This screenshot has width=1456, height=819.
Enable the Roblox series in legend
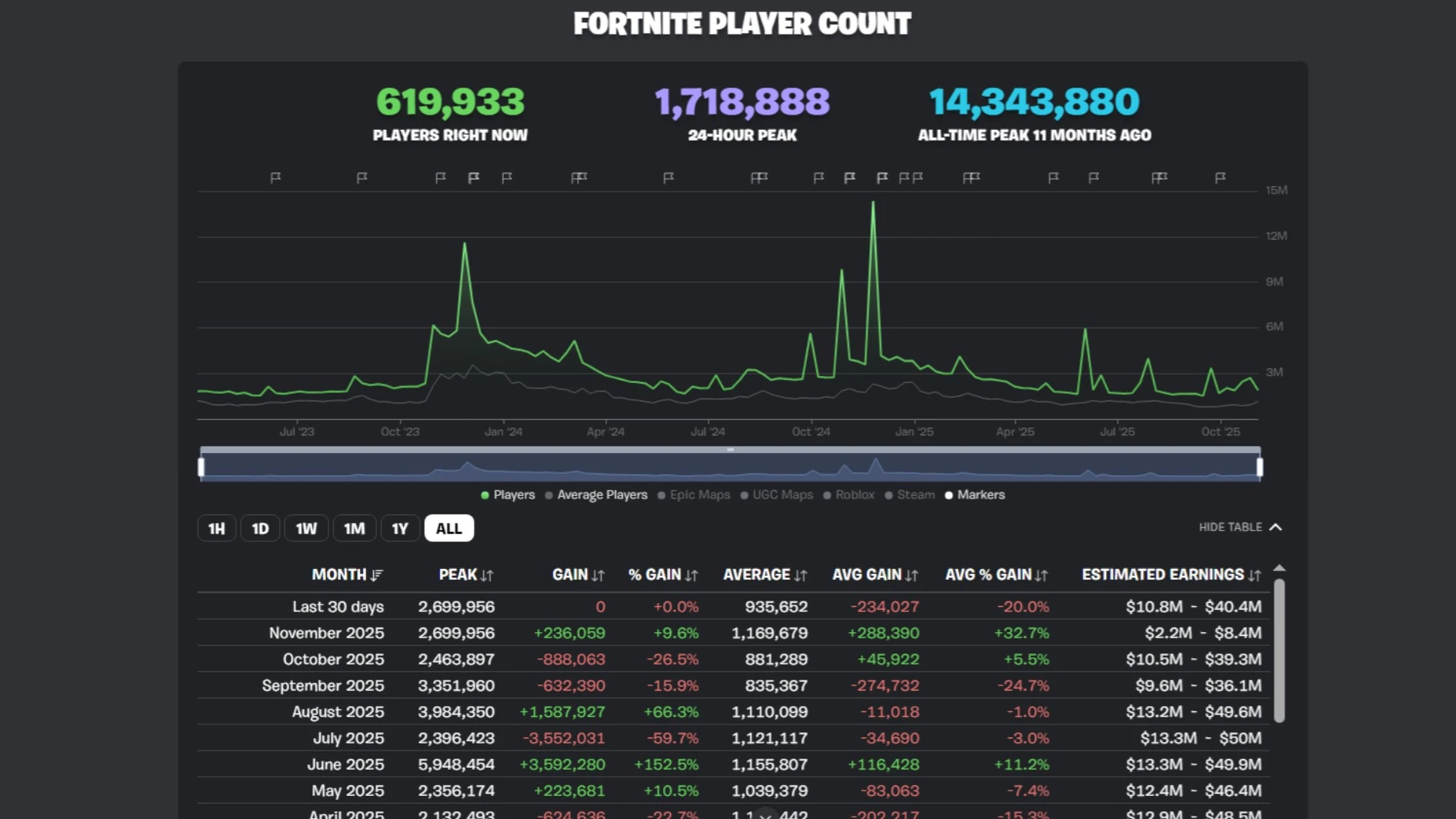tap(849, 495)
